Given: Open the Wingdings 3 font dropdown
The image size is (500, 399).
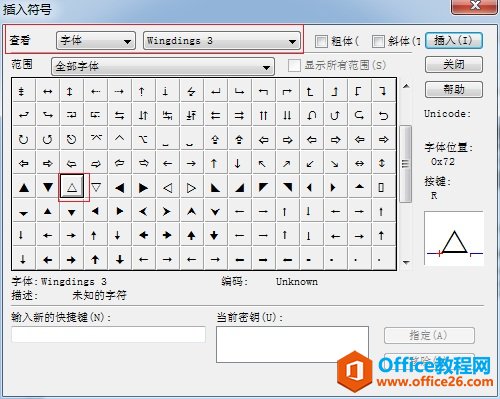Looking at the screenshot, I should (x=222, y=41).
